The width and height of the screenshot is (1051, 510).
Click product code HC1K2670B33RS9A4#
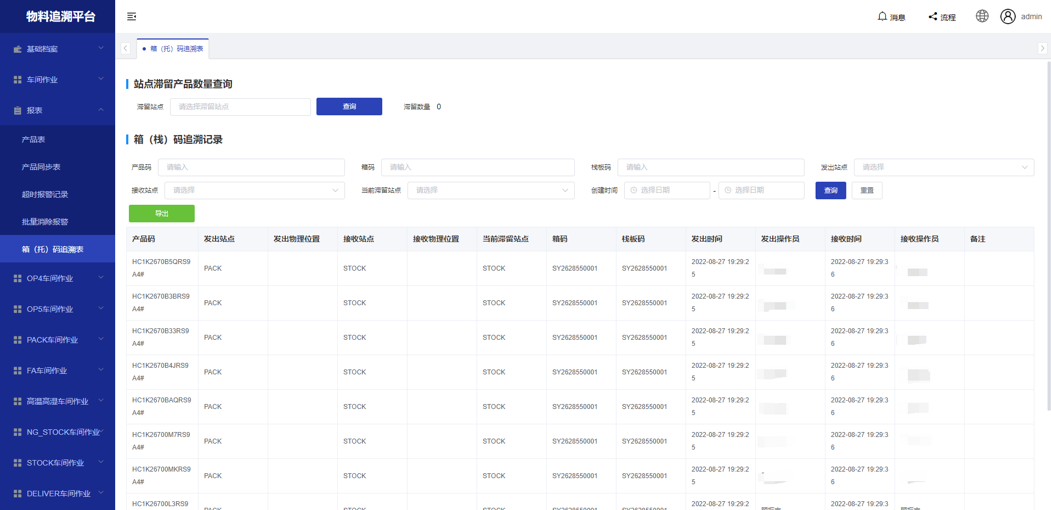pos(162,337)
